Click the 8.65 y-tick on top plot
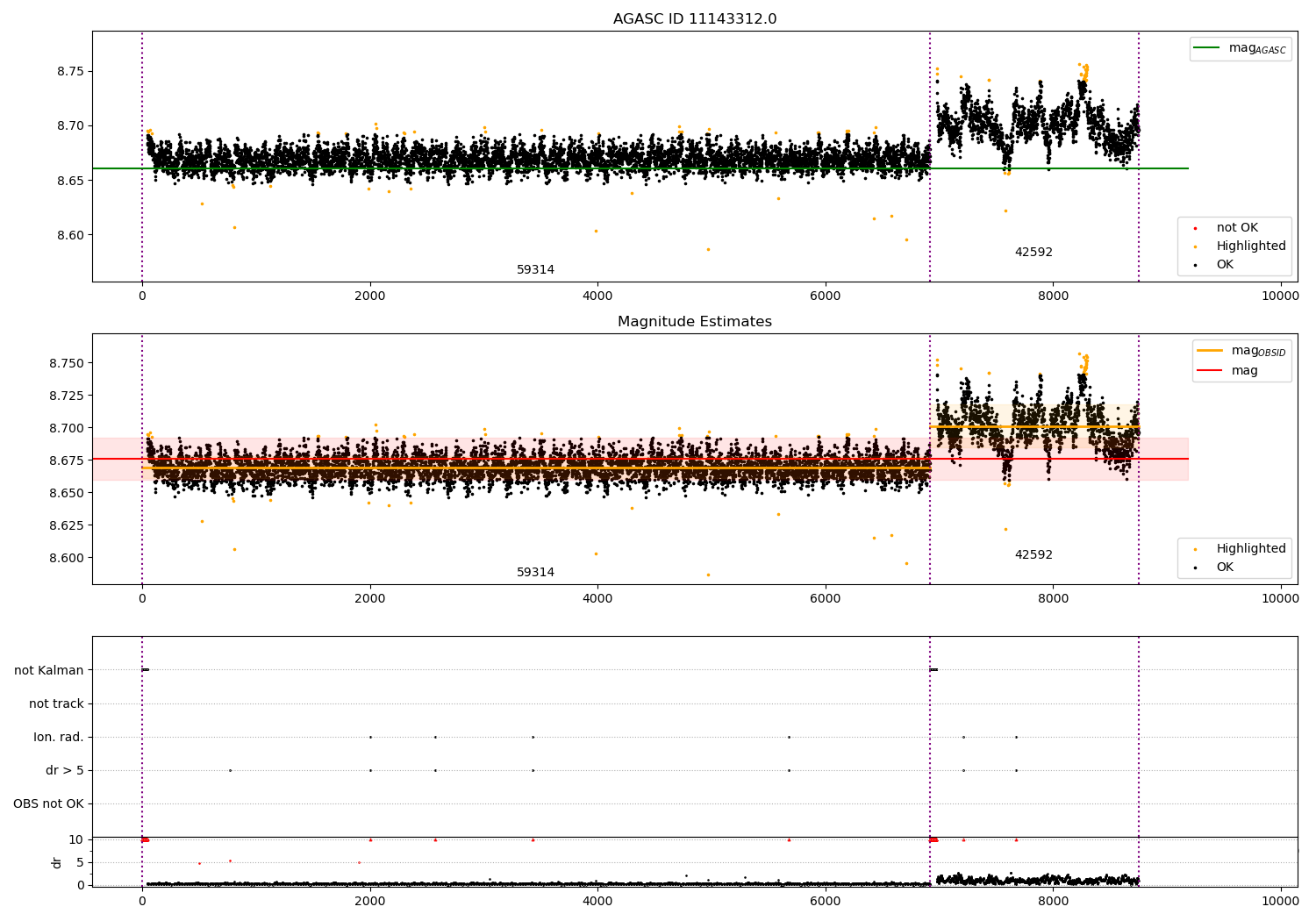Viewport: 1316px width, 921px height. [71, 181]
